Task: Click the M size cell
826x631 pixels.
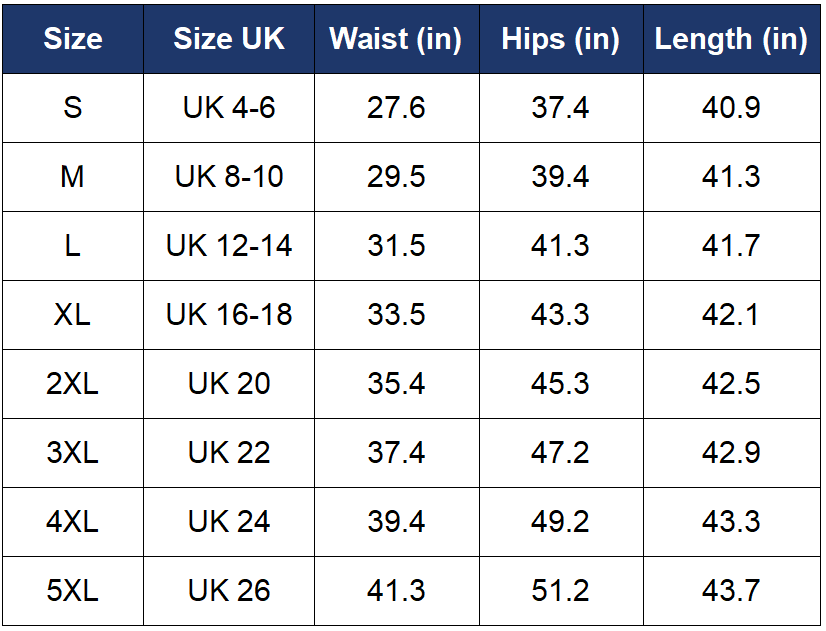Action: [73, 177]
